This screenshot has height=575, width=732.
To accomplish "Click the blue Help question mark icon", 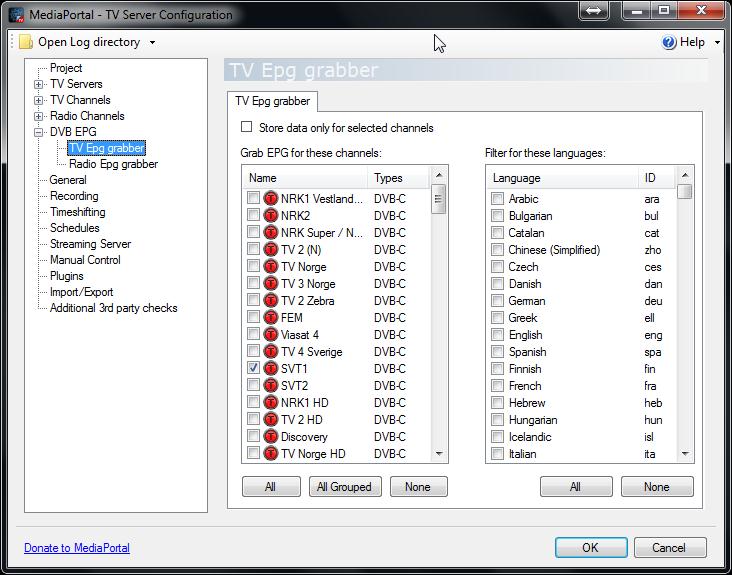I will pos(669,42).
